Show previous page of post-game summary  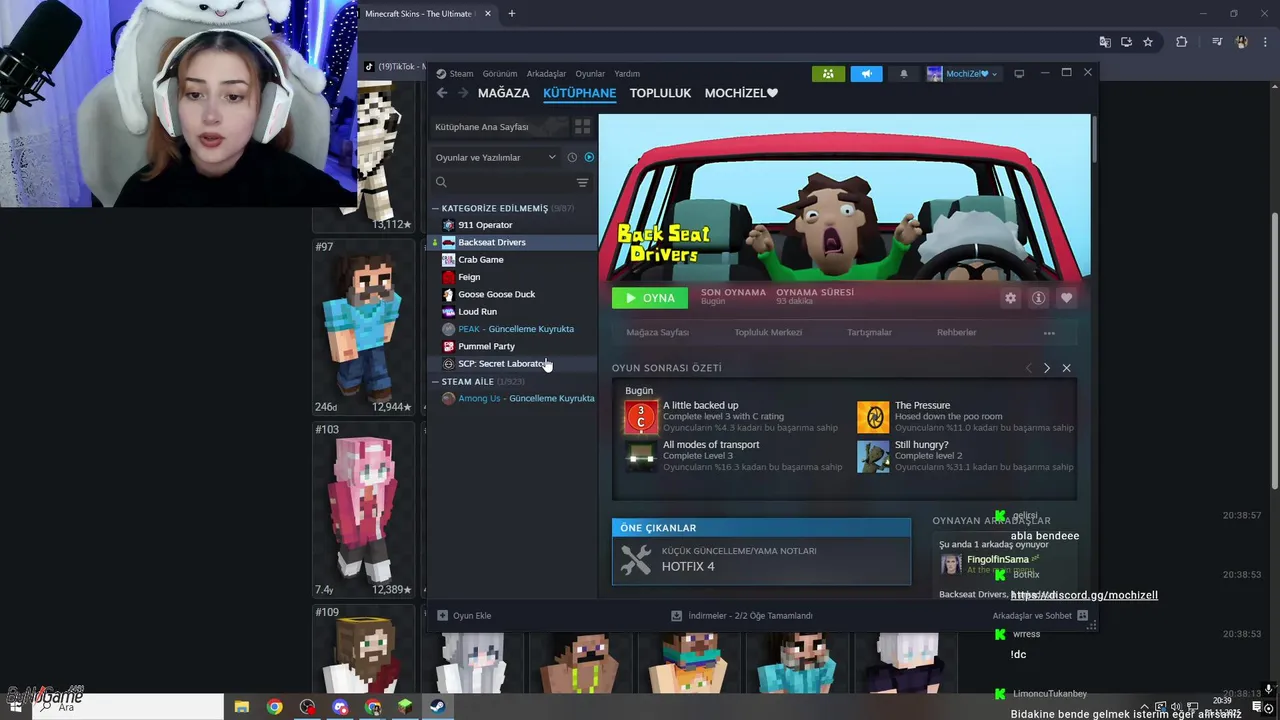click(1028, 368)
